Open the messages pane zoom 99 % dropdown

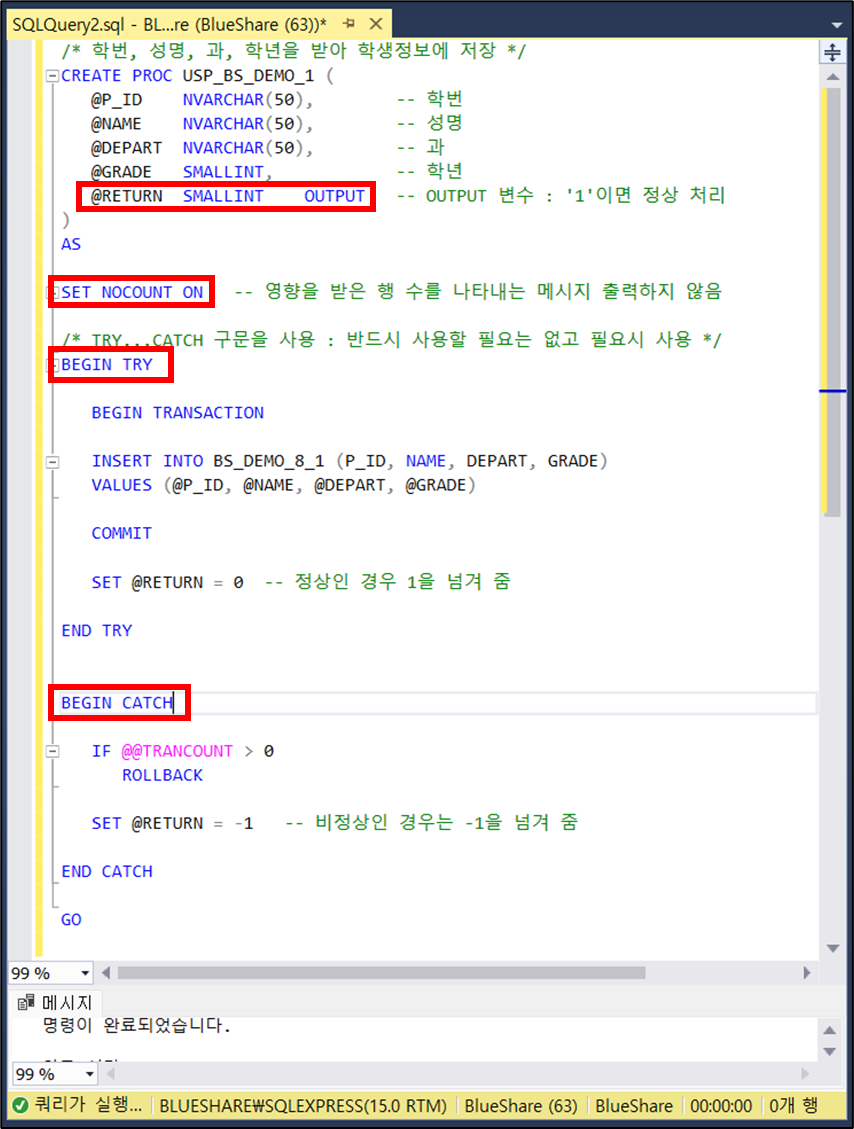(x=89, y=1074)
